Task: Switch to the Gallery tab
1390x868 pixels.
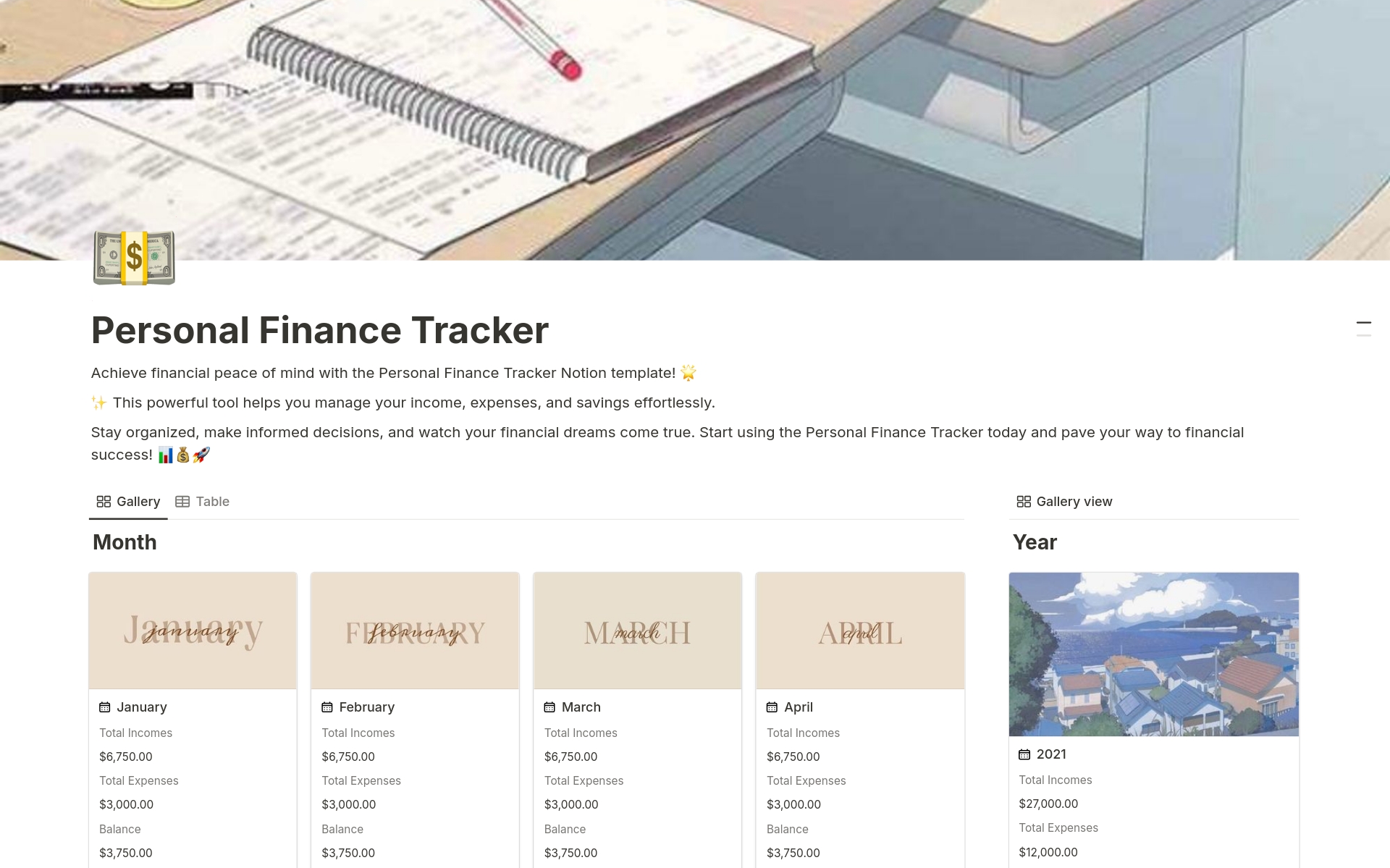Action: coord(127,501)
